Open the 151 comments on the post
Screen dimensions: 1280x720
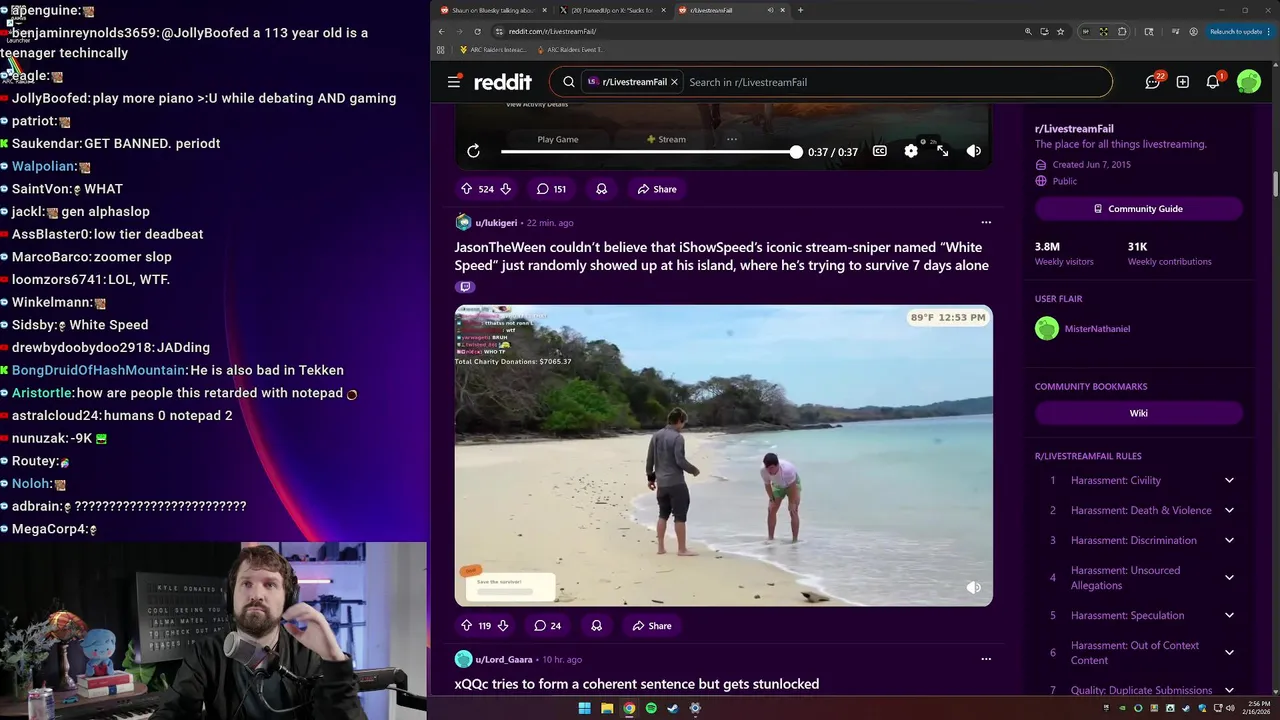coord(551,189)
